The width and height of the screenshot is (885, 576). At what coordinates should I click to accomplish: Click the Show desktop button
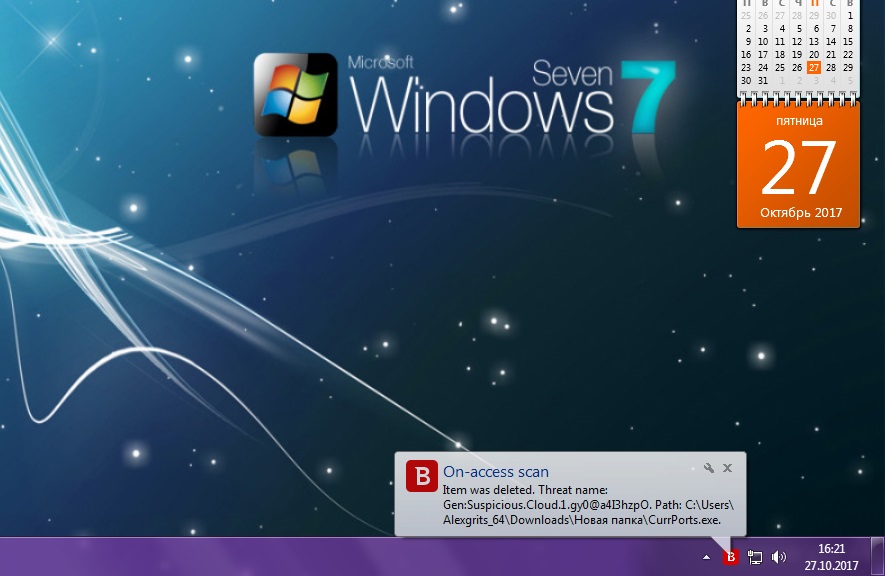click(877, 556)
